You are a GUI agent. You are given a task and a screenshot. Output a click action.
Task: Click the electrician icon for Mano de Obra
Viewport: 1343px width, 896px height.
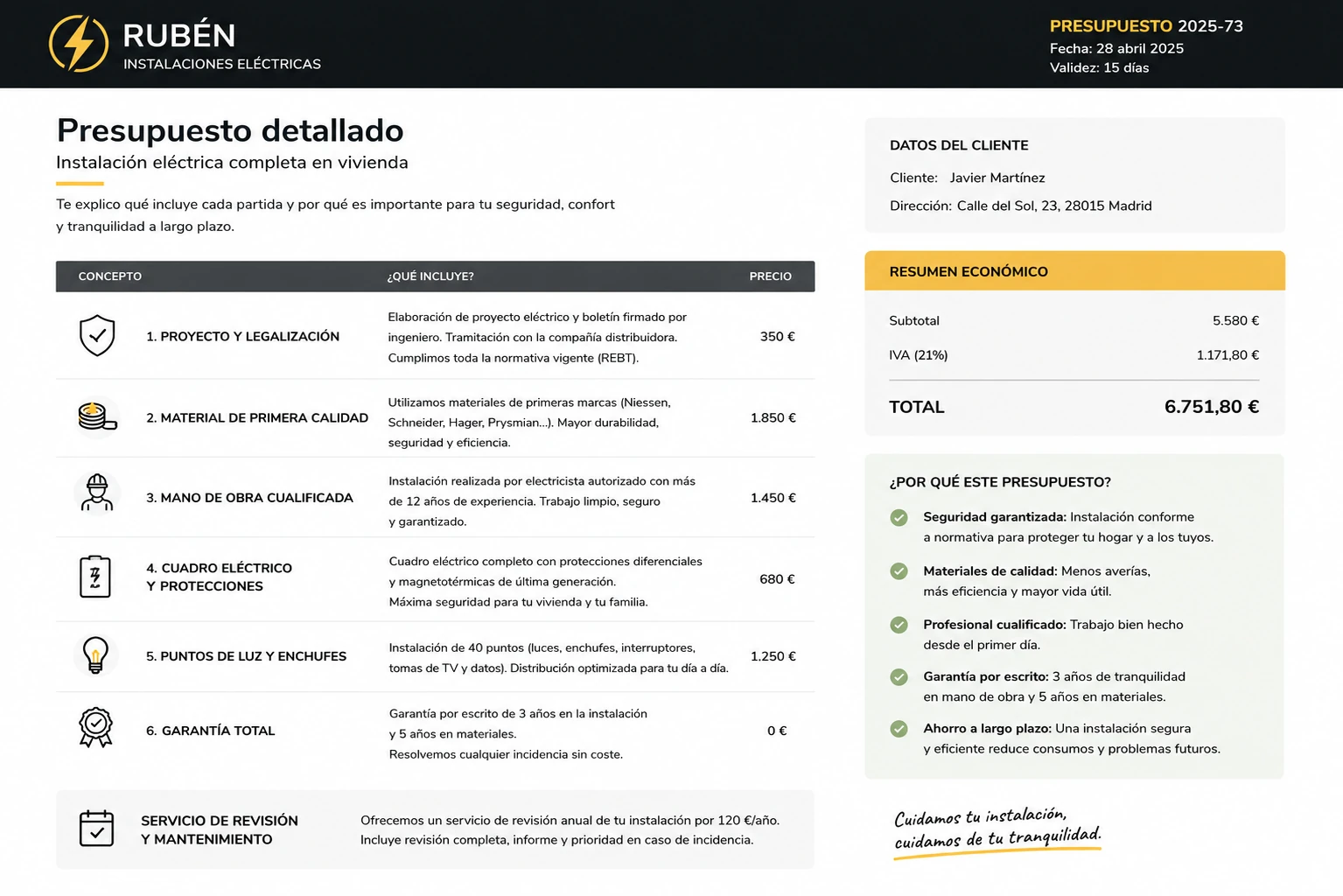point(97,493)
